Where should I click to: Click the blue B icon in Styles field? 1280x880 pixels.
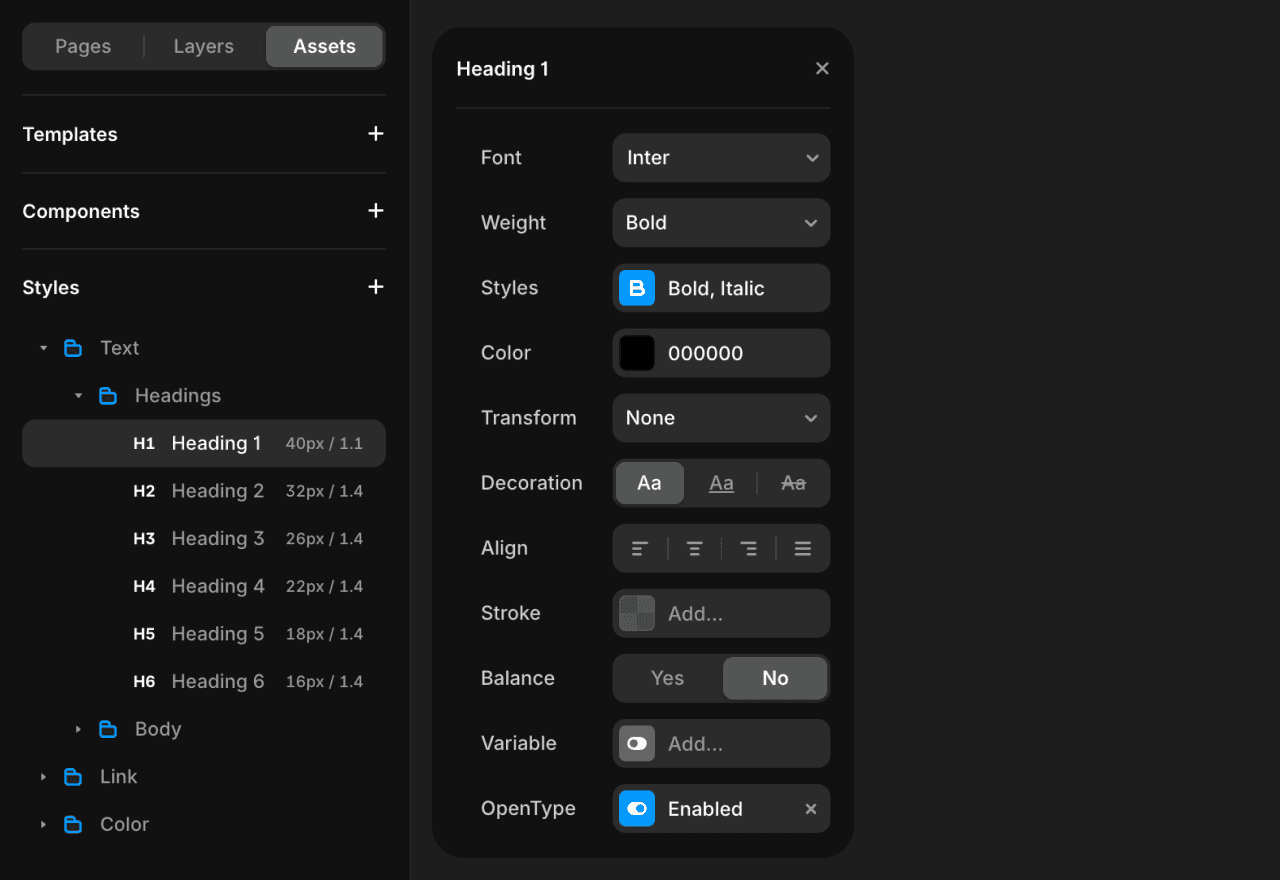[x=637, y=288]
